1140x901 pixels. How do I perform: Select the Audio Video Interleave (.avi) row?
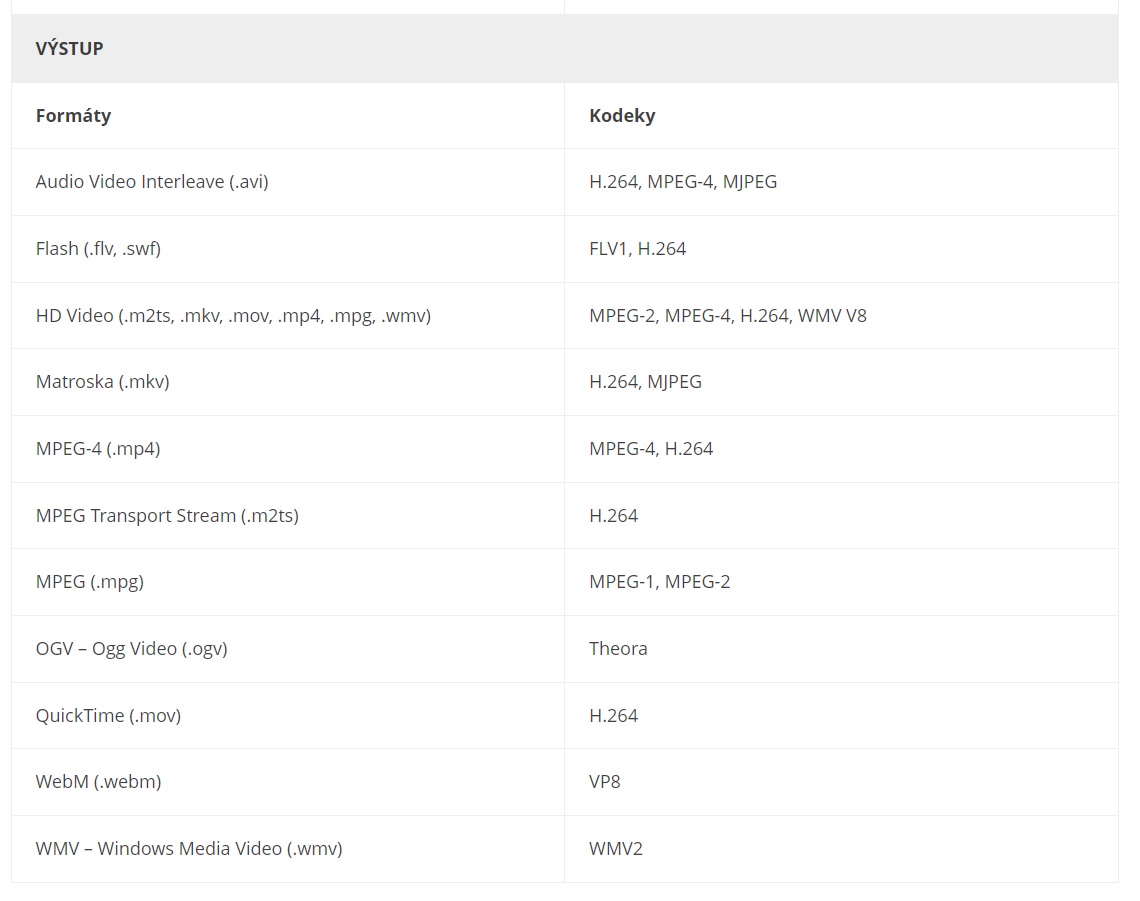tap(565, 182)
